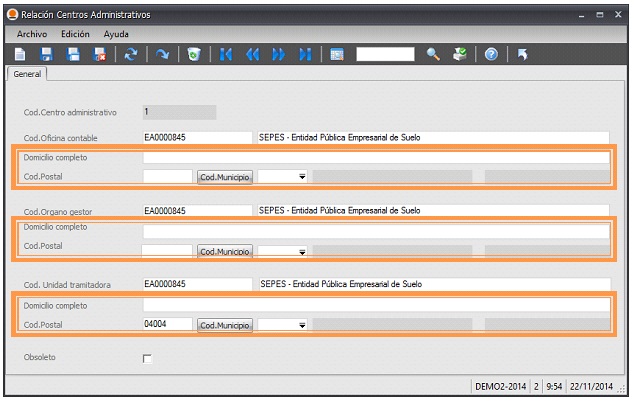This screenshot has width=635, height=403.
Task: Open help with the question mark icon
Action: 491,54
